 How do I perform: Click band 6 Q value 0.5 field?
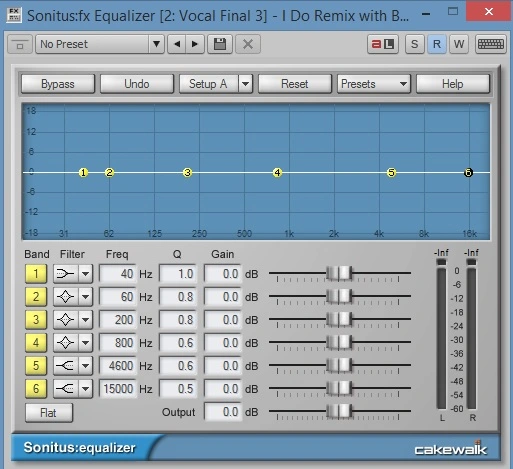click(x=178, y=389)
